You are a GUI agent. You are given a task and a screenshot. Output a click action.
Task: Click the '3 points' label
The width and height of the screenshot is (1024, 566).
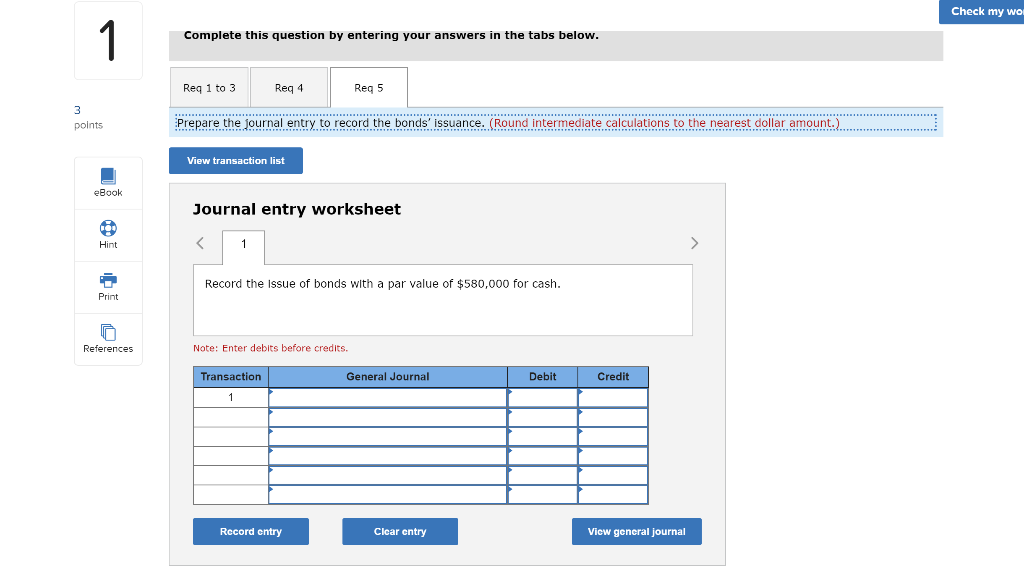coord(88,118)
